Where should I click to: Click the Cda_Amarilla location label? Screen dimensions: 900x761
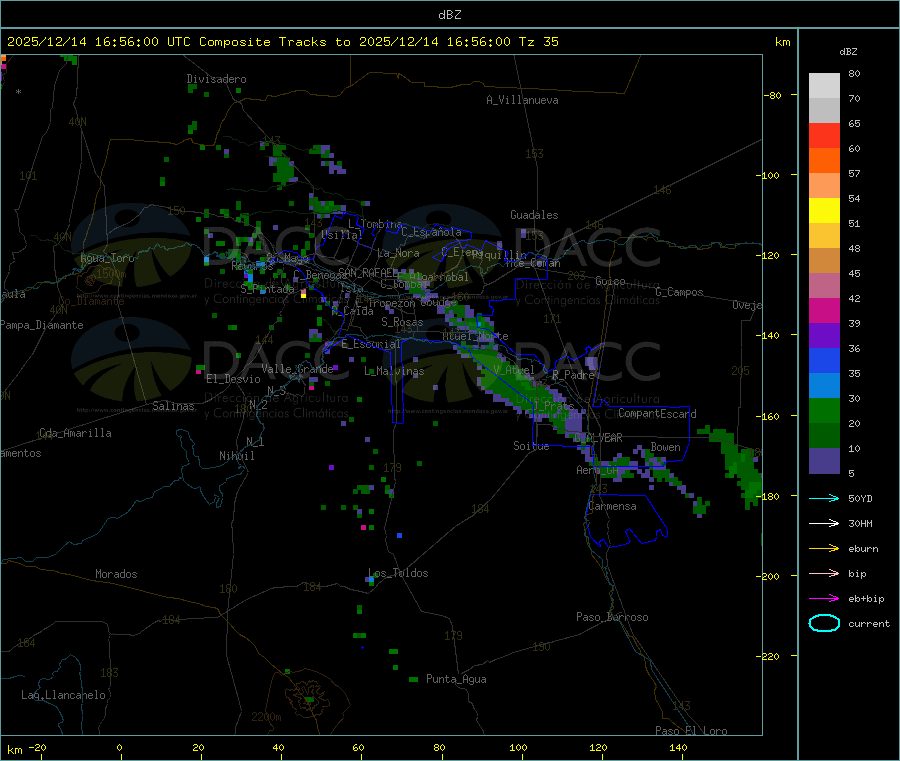tap(75, 433)
